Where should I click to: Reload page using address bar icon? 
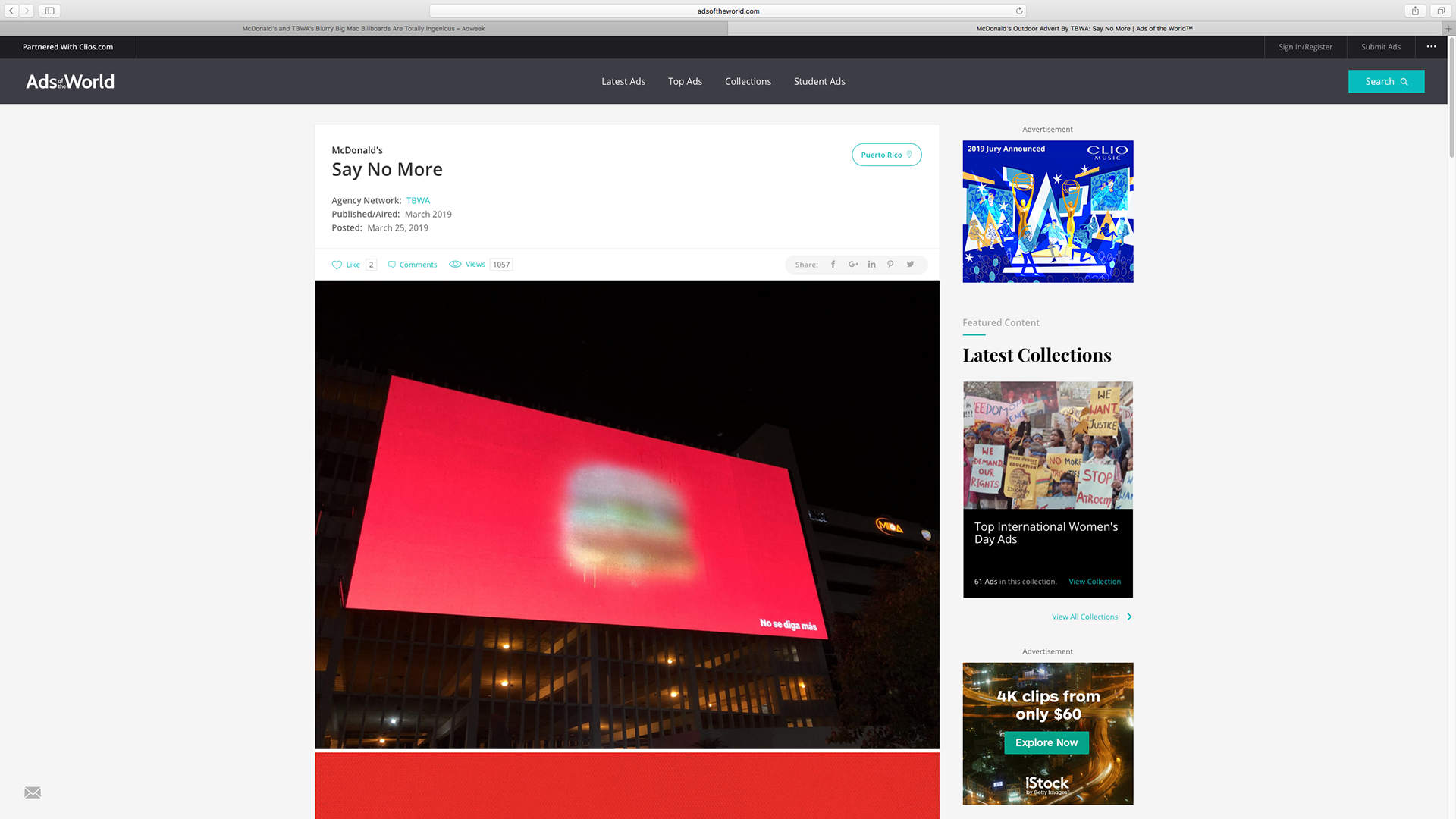point(1019,11)
